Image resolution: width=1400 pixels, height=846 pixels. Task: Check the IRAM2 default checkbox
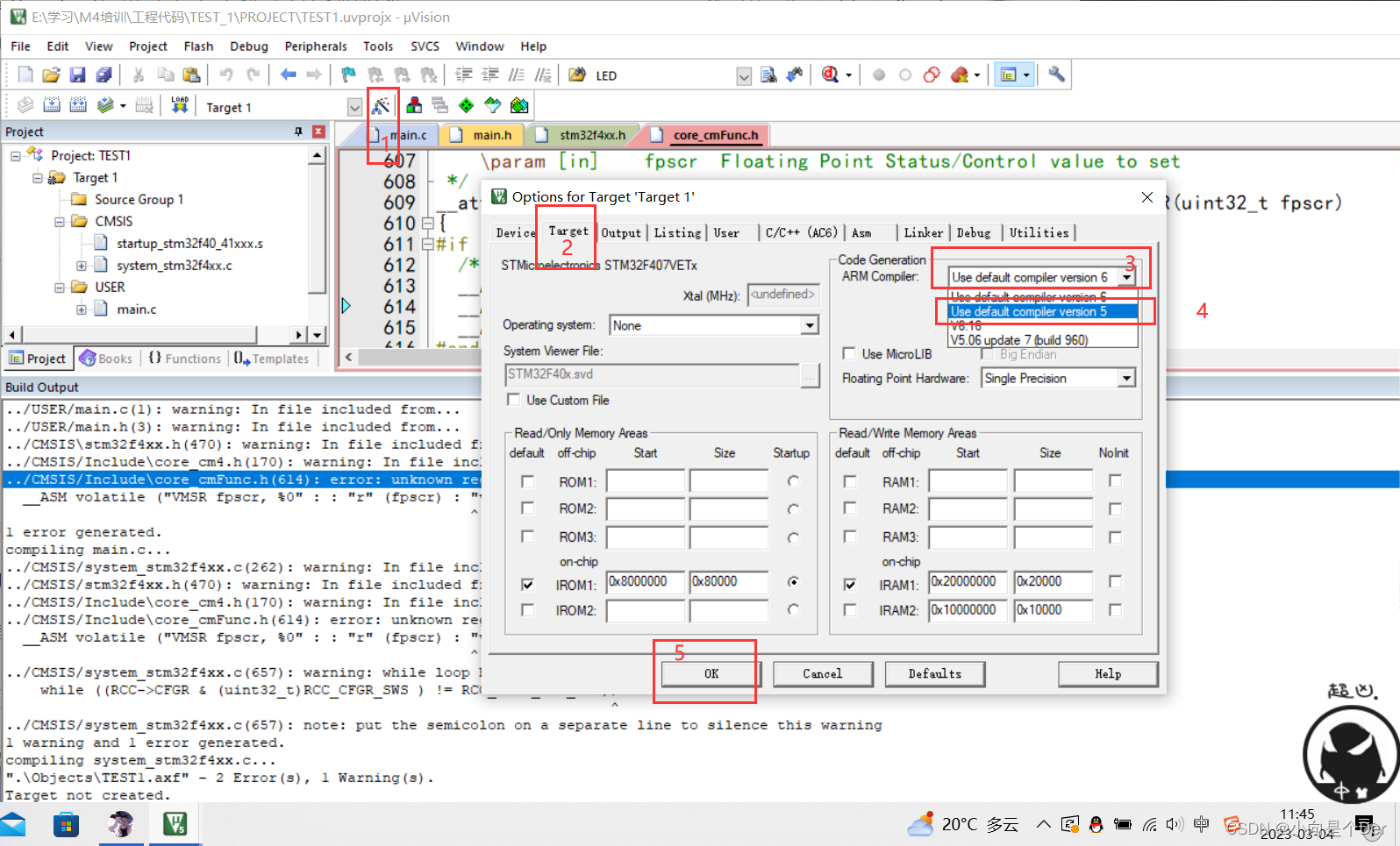(850, 610)
